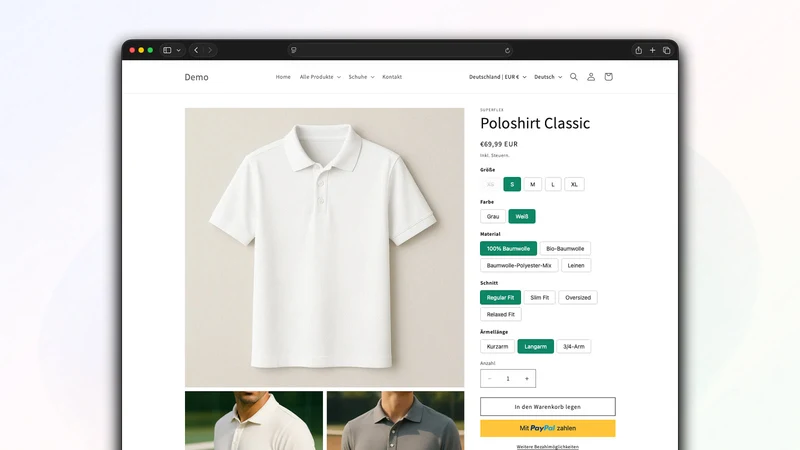Screen dimensions: 800x450
Task: Go to the Home menu item
Action: (283, 77)
